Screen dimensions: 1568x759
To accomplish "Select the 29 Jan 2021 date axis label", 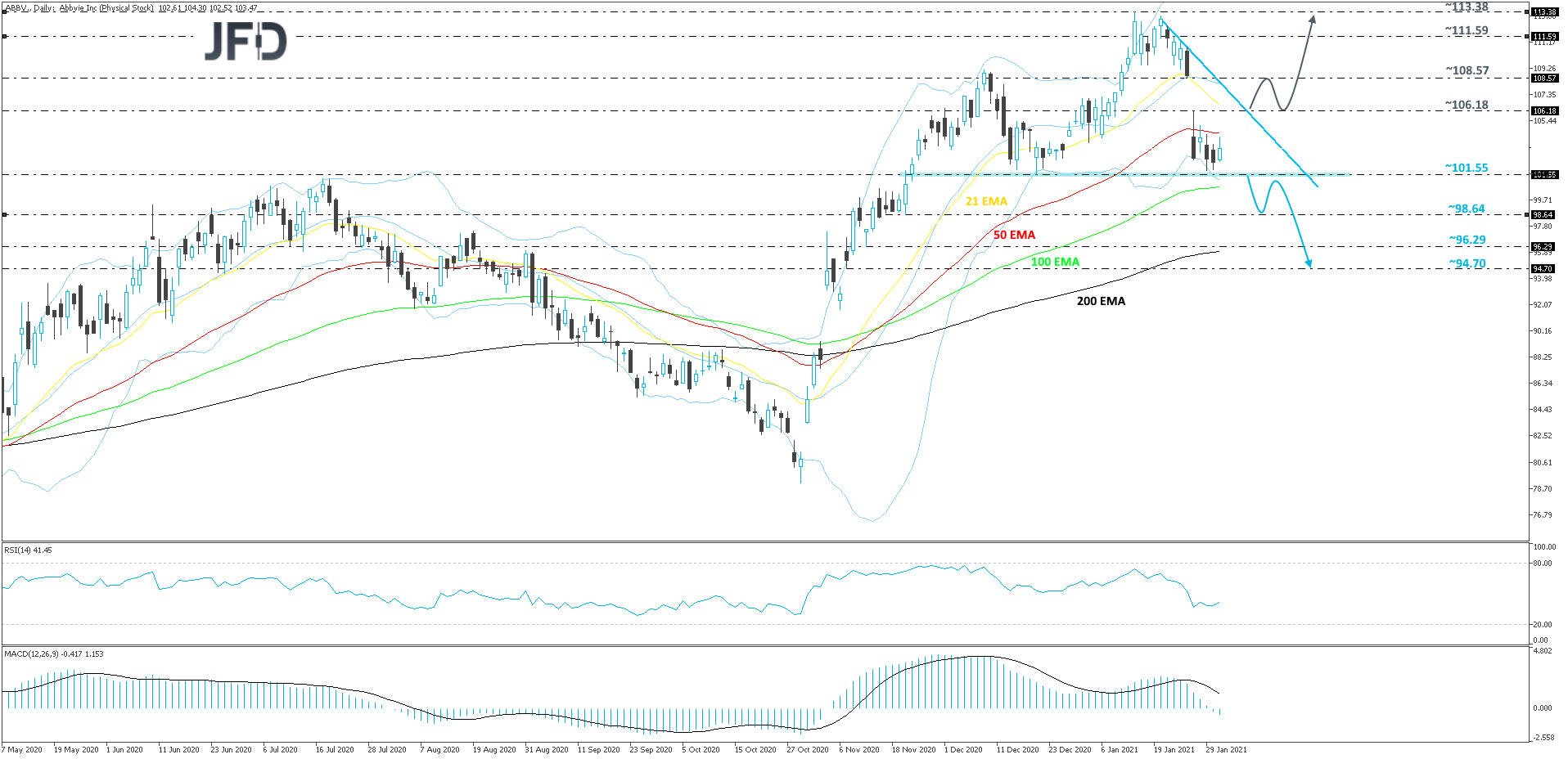I will pyautogui.click(x=1226, y=748).
